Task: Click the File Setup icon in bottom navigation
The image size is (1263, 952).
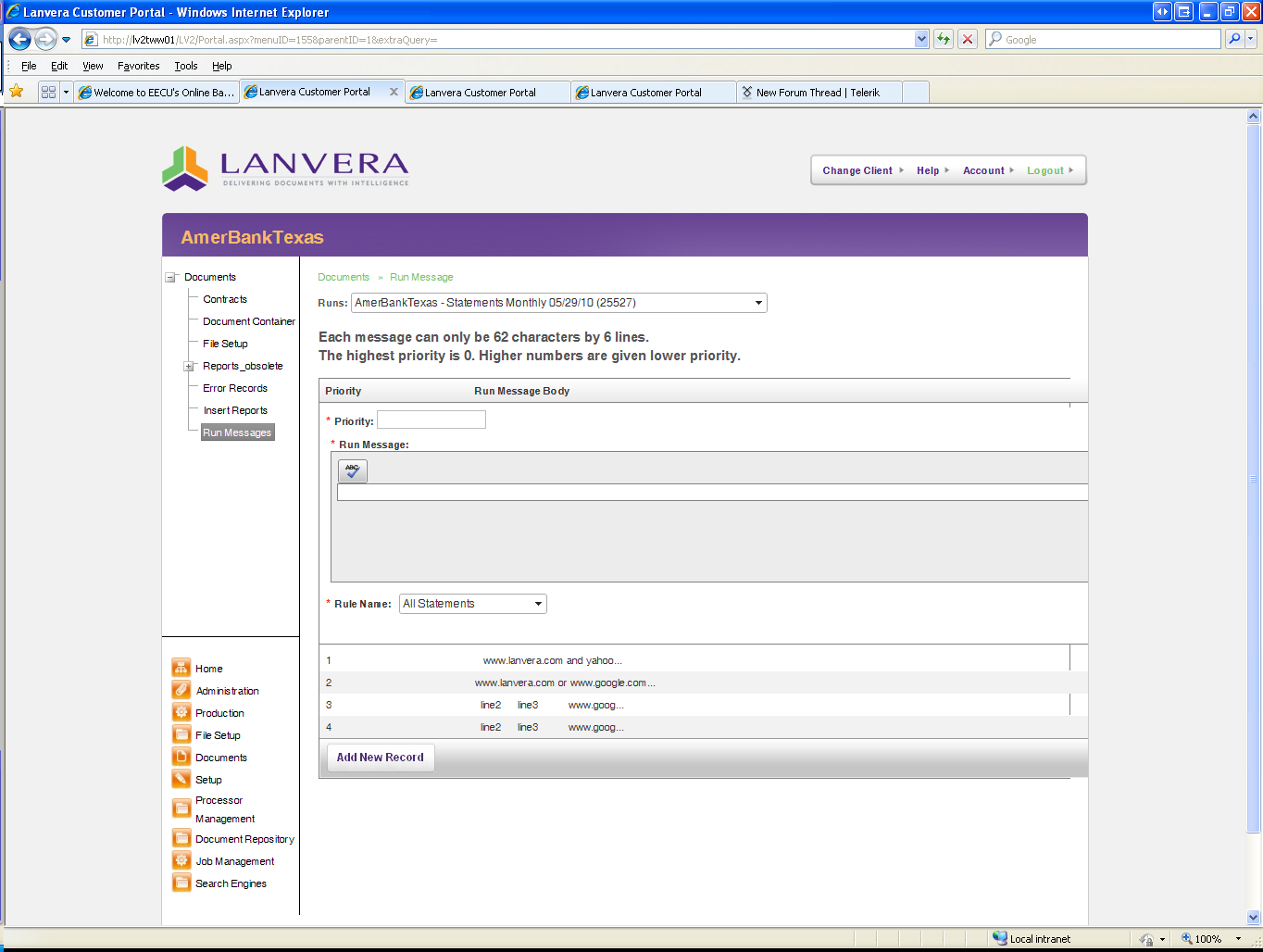Action: 181,734
